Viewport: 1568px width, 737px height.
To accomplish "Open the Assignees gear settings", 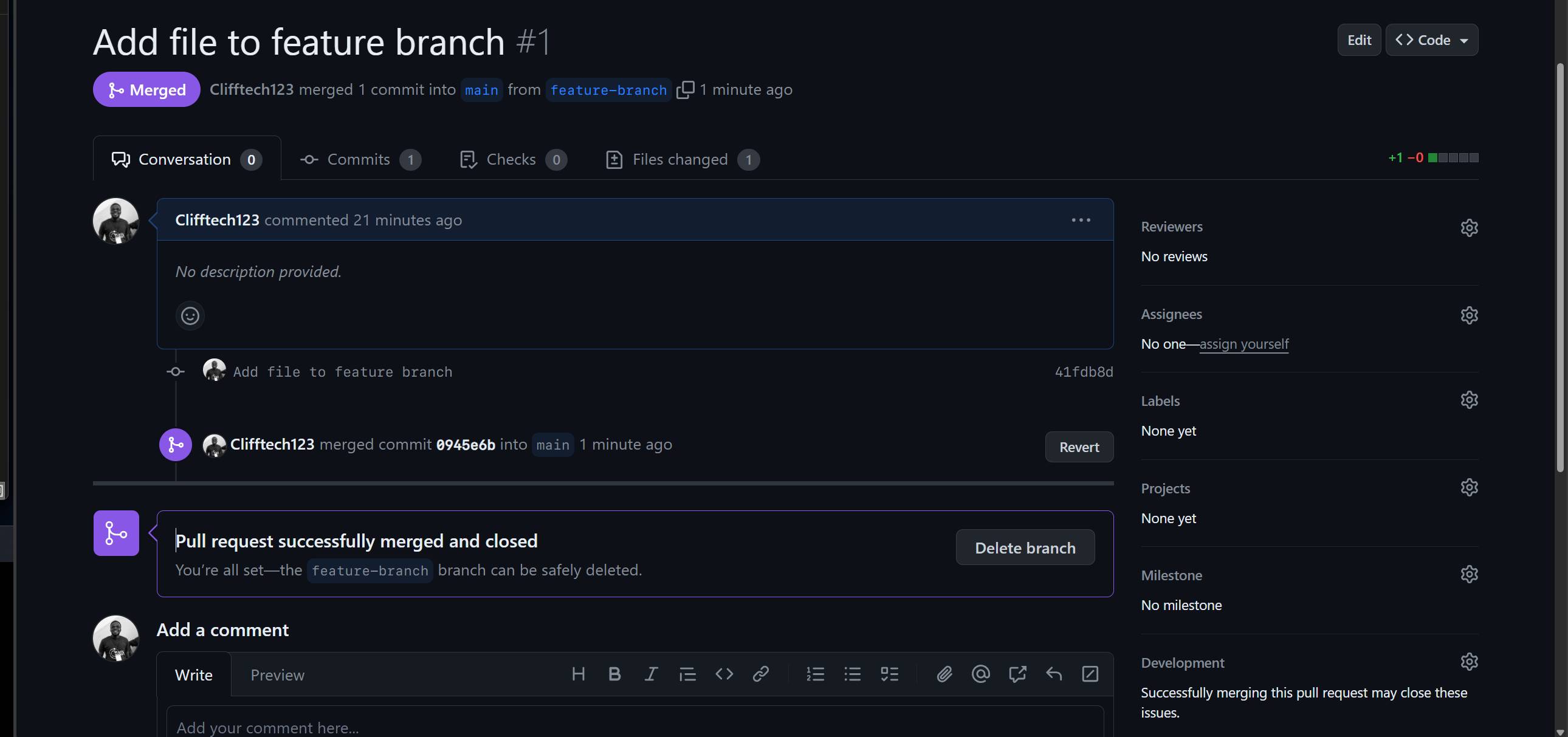I will click(x=1469, y=315).
